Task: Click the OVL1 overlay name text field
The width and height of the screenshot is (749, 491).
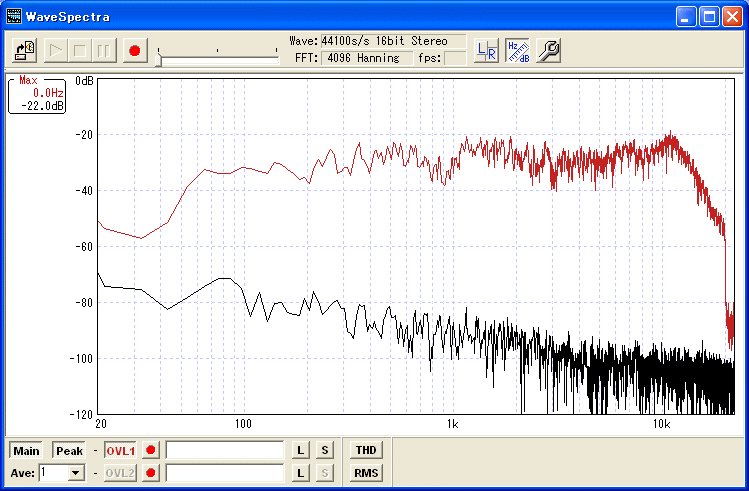Action: point(225,451)
